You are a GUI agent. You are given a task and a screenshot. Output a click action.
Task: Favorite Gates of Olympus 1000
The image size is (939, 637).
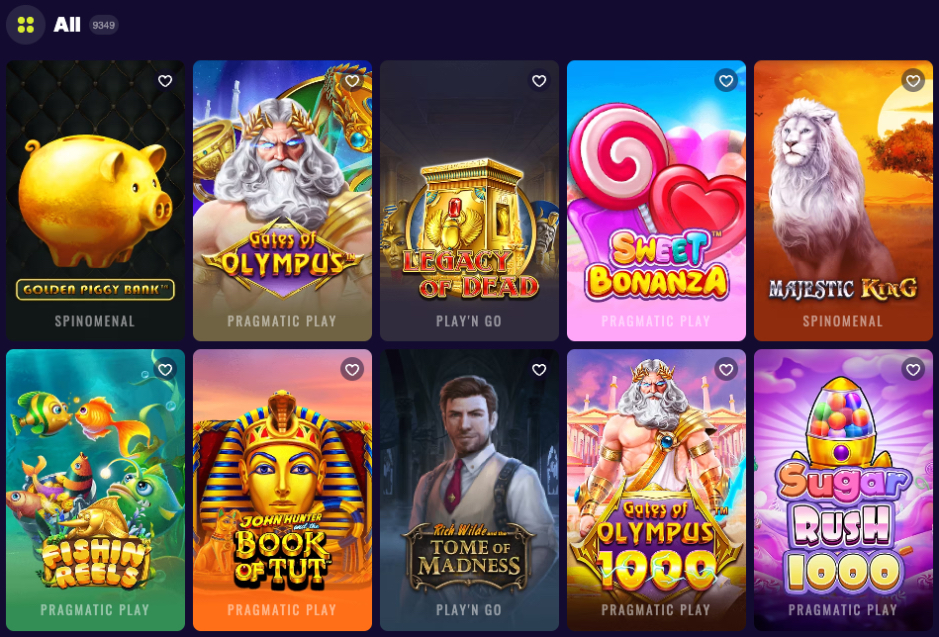[726, 370]
